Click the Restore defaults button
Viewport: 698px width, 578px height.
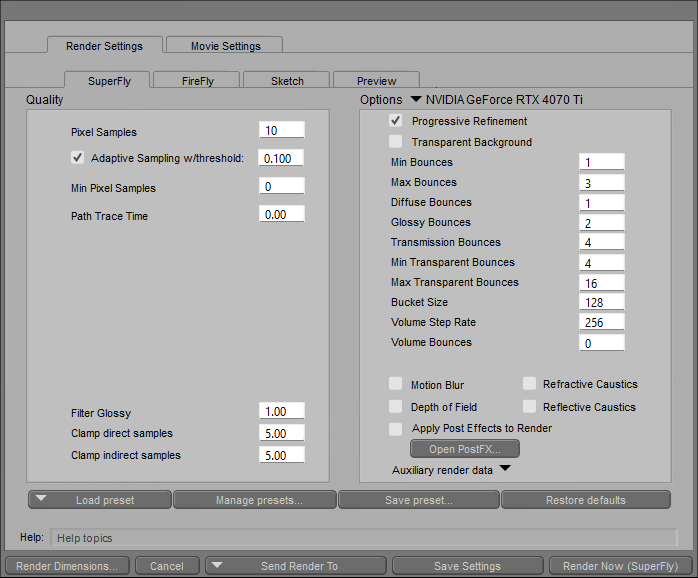pos(585,500)
